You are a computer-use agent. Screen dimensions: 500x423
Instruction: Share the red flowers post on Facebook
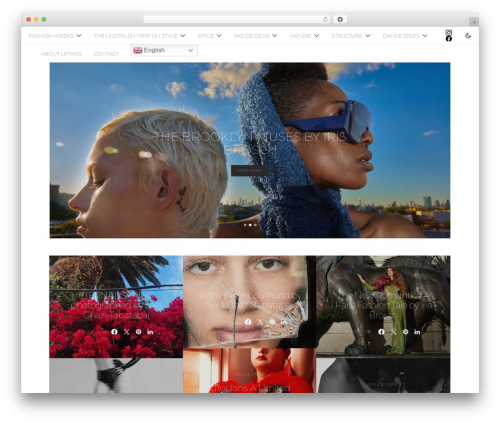tap(114, 332)
